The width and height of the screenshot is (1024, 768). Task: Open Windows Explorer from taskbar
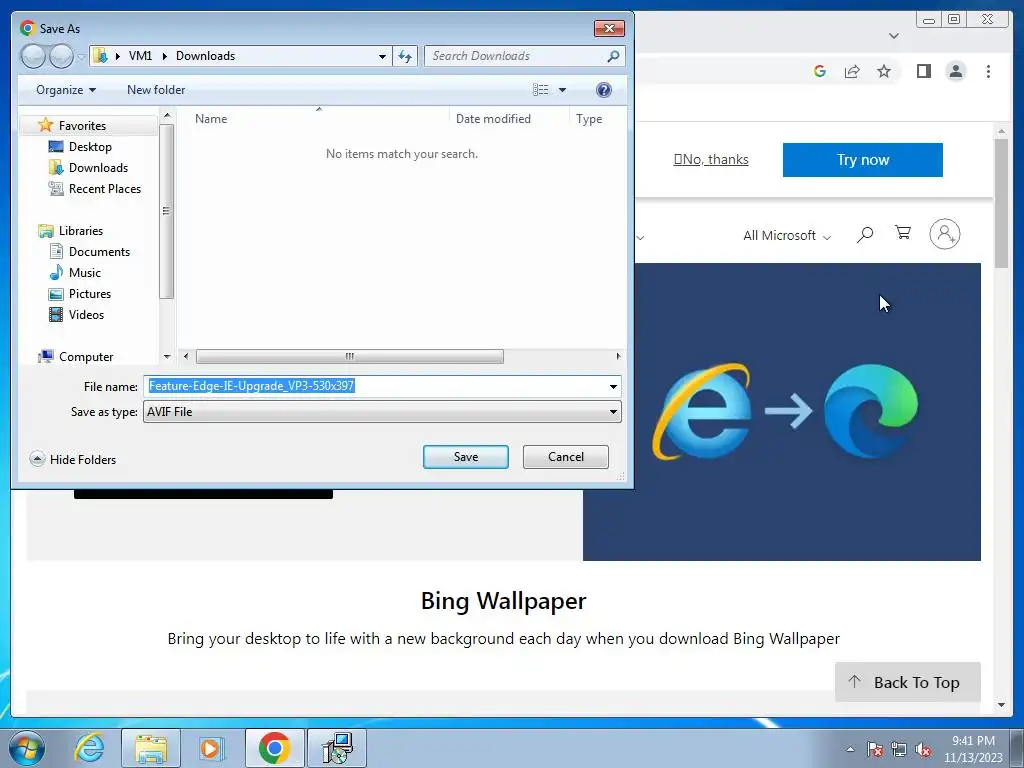[151, 748]
